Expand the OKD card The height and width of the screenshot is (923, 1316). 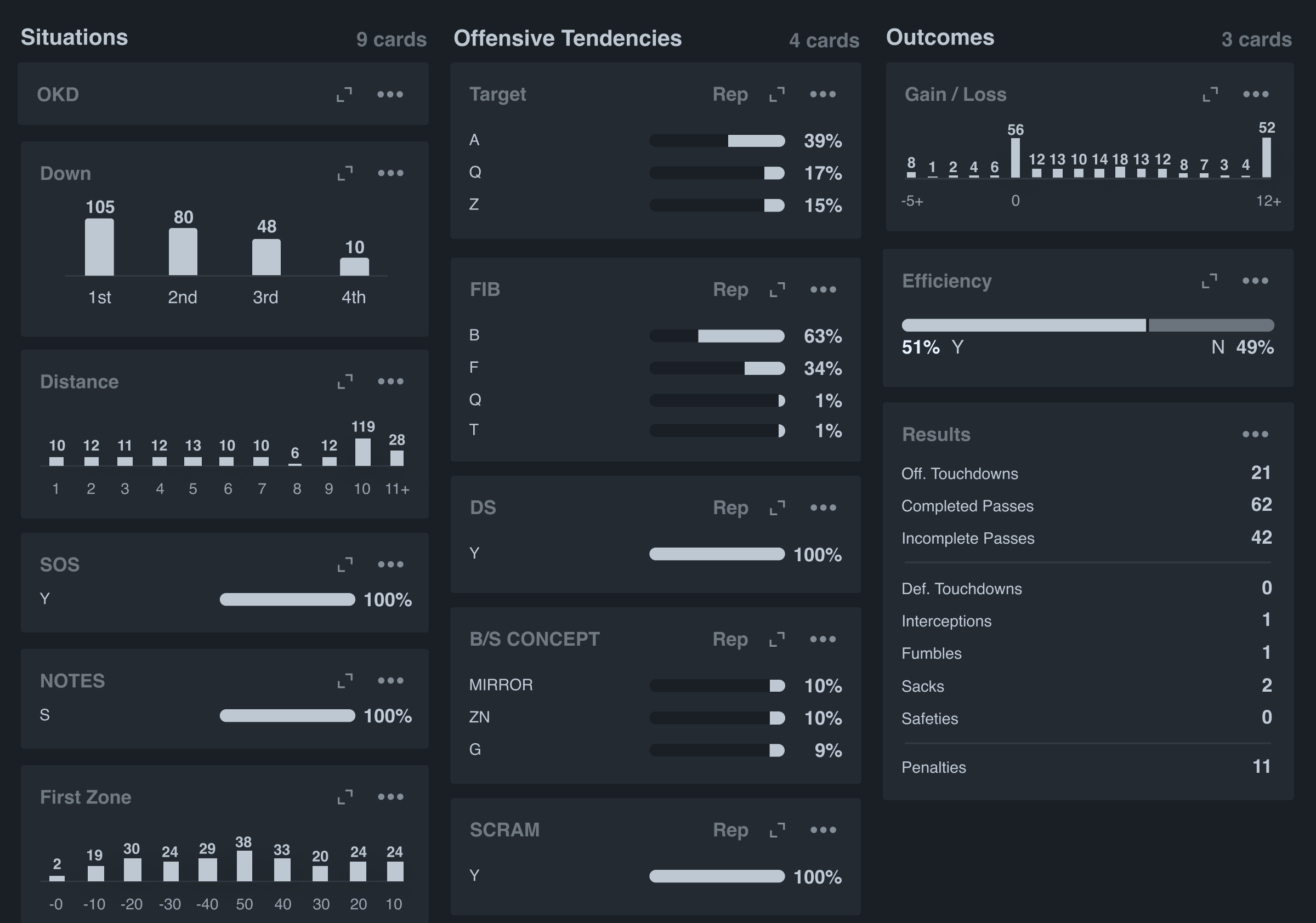pos(344,94)
